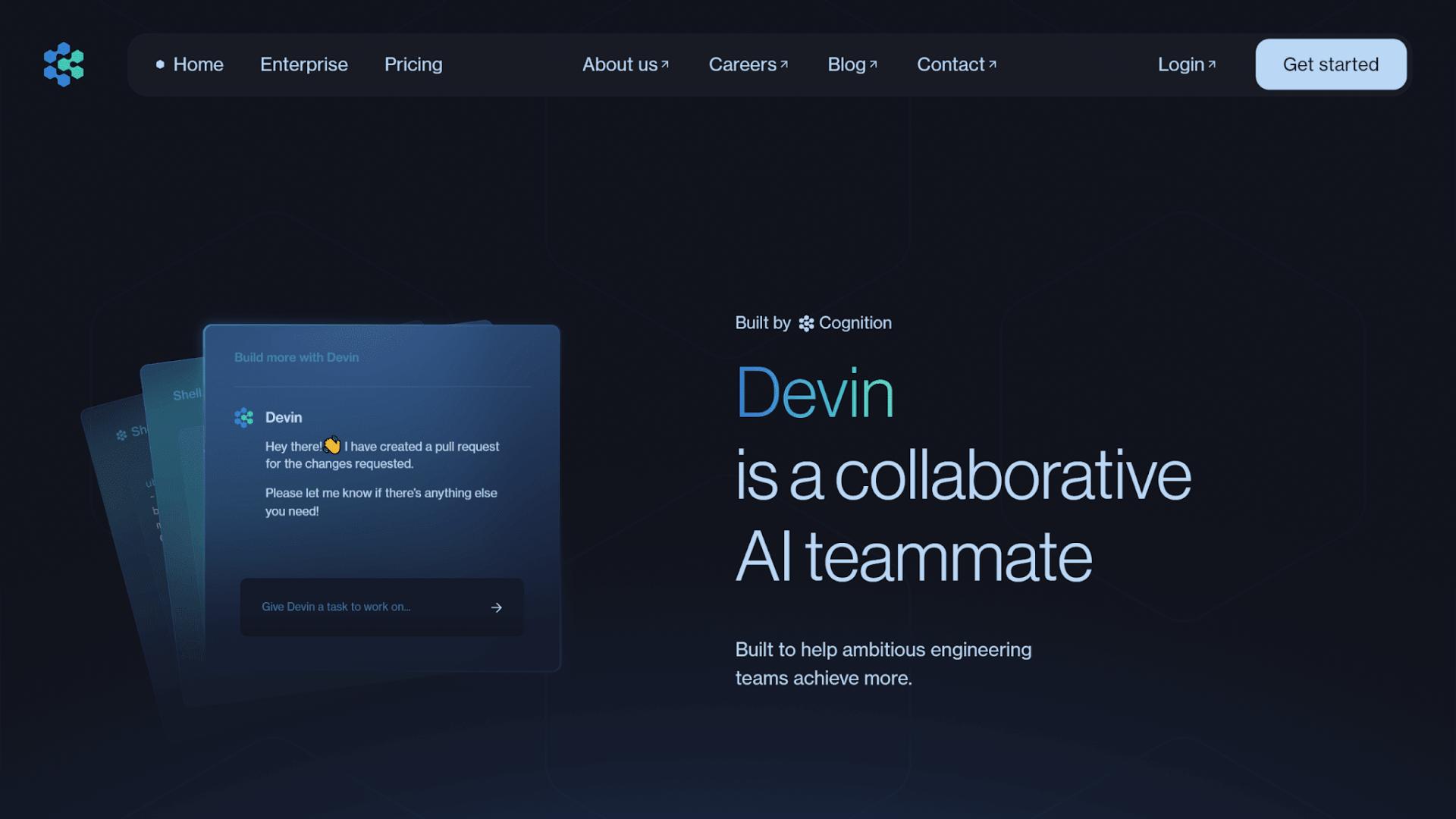Visit the Blog link

coord(846,64)
